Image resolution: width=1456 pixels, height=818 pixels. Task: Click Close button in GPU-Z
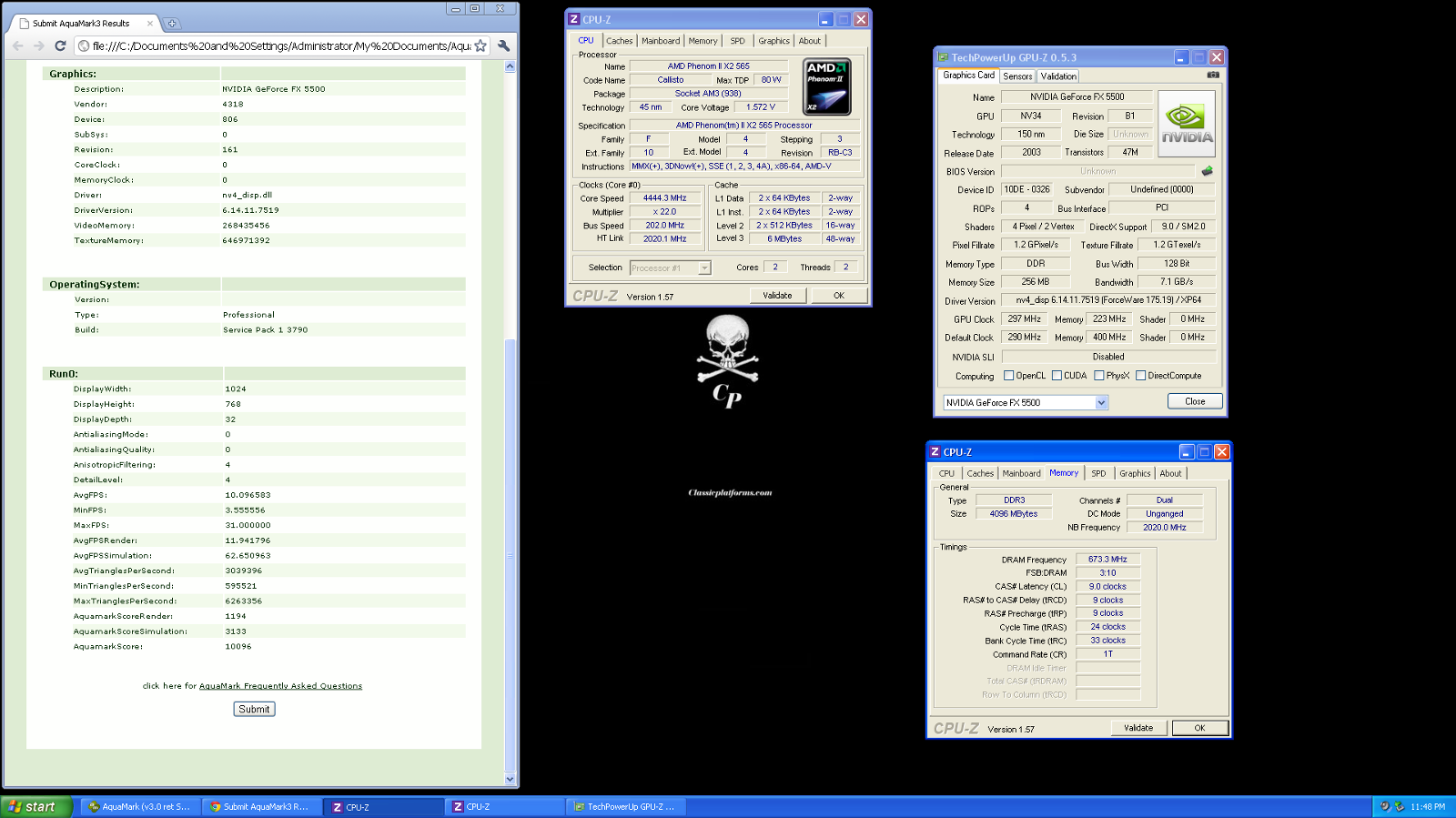coord(1195,401)
